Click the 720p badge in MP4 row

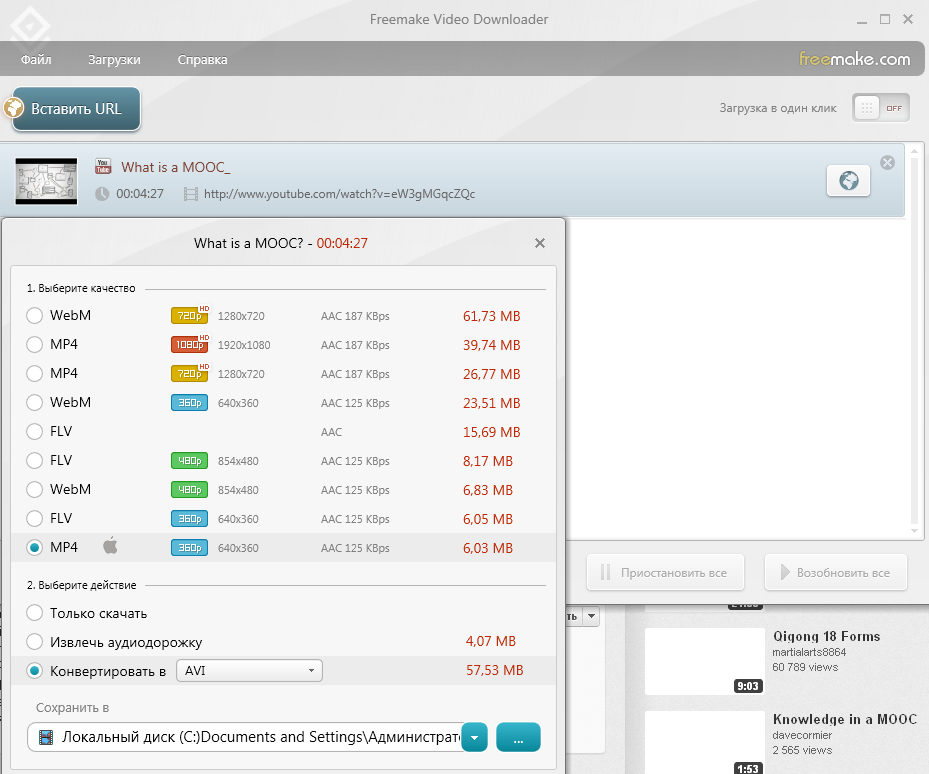click(x=190, y=373)
